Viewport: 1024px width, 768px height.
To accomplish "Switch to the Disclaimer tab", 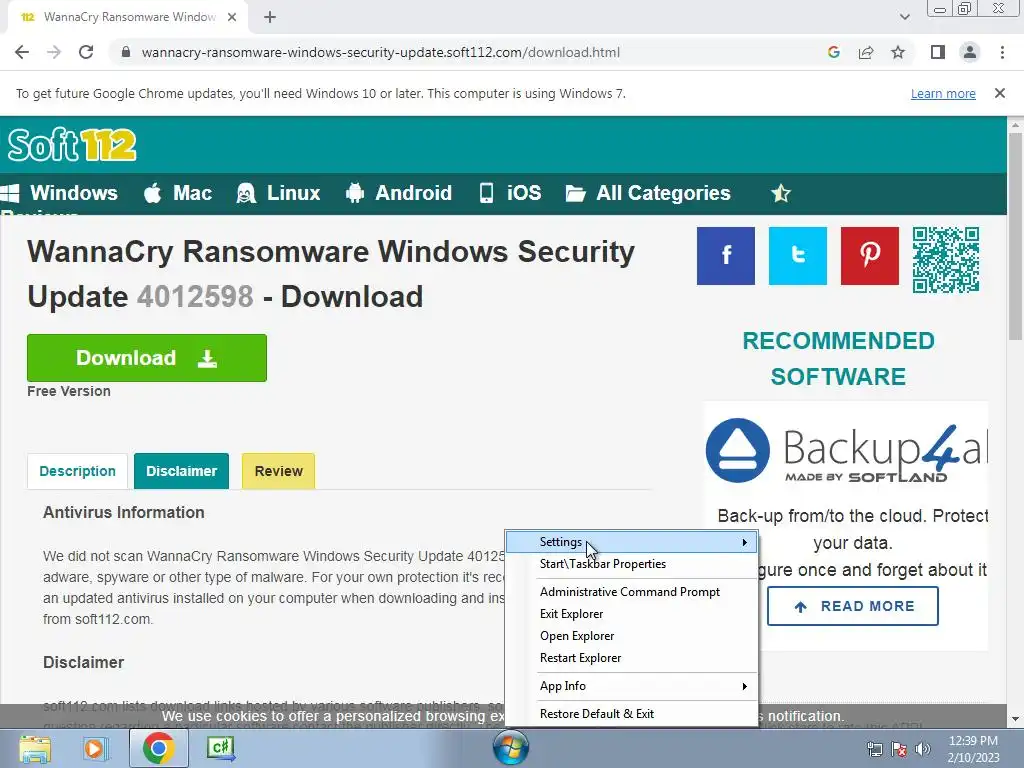I will [x=182, y=471].
